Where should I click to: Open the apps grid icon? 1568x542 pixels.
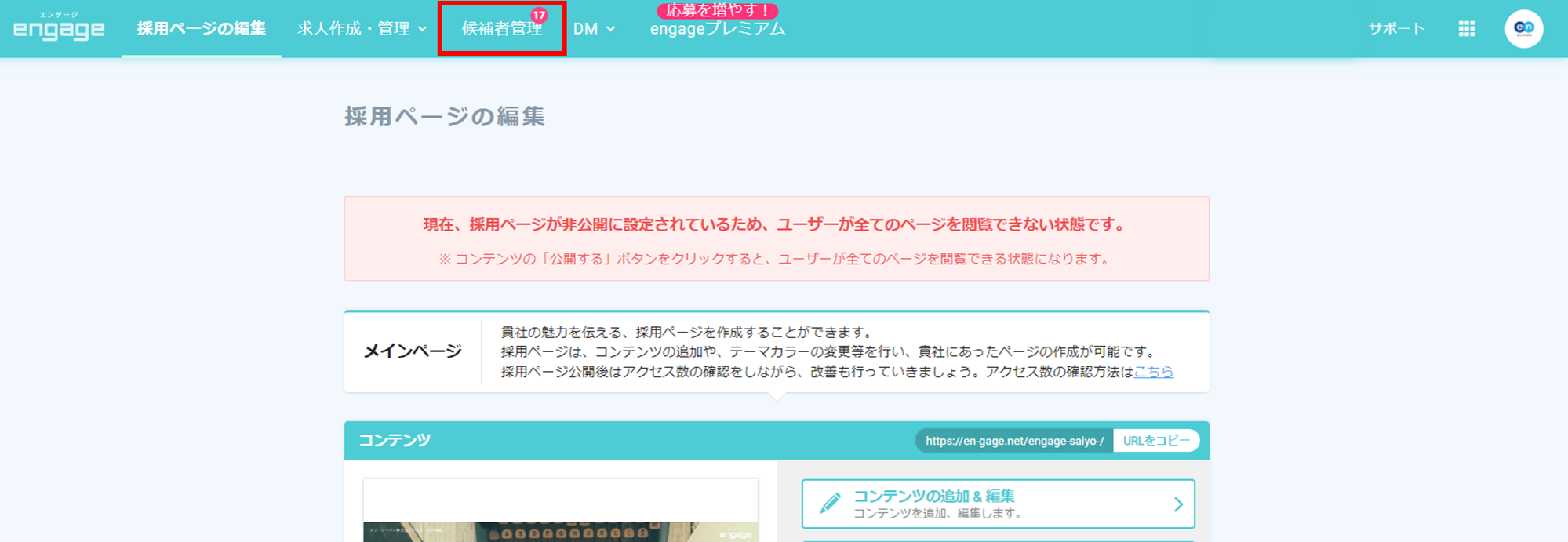(1467, 28)
